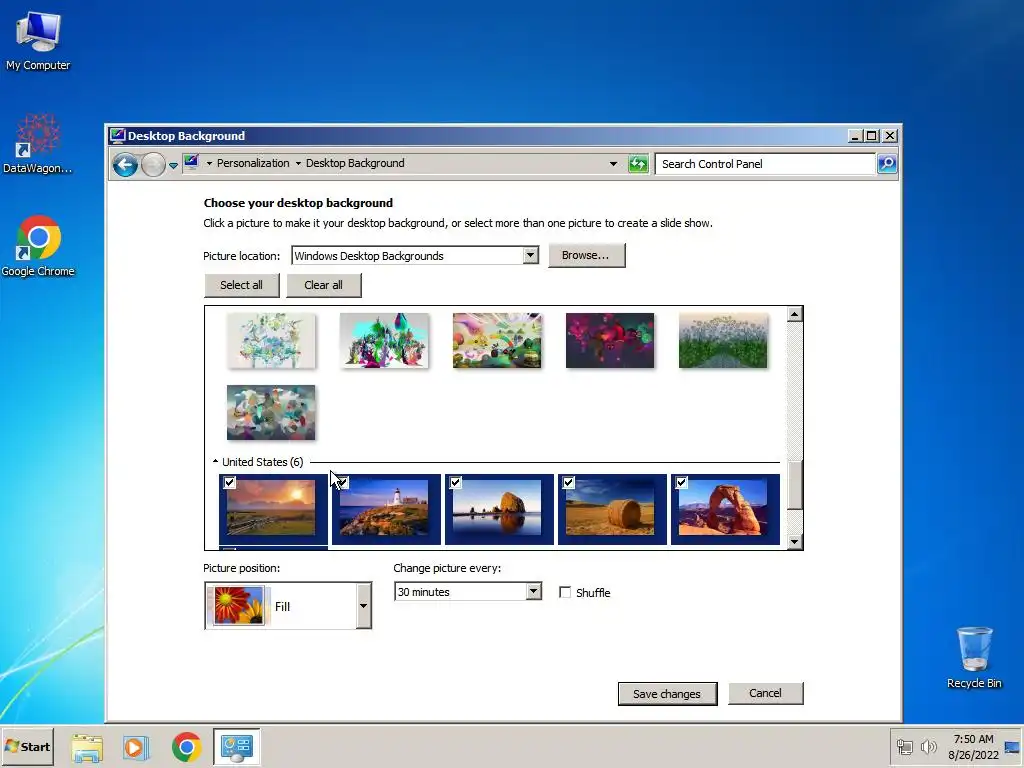Click the greyed Forward navigation arrow
1024x768 pixels.
click(153, 164)
